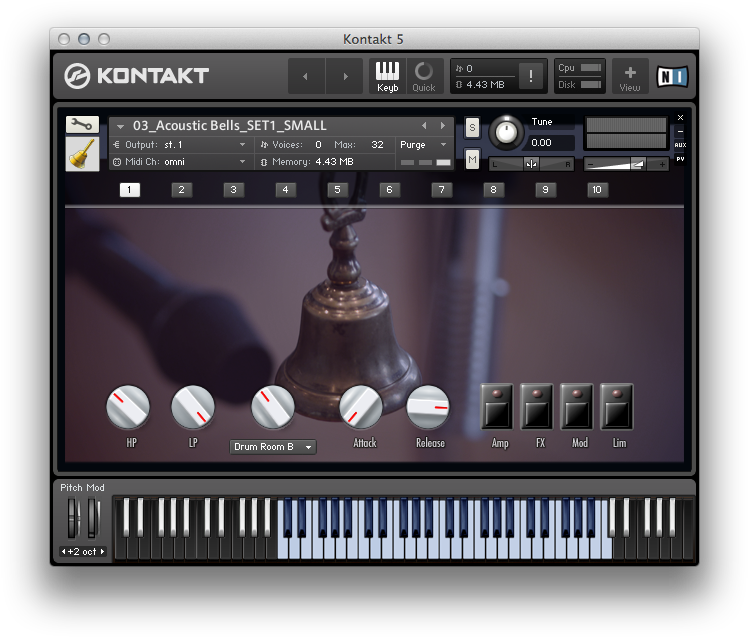The image size is (748, 637).
Task: Open instrument edit mode with wrench icon
Action: click(x=82, y=125)
